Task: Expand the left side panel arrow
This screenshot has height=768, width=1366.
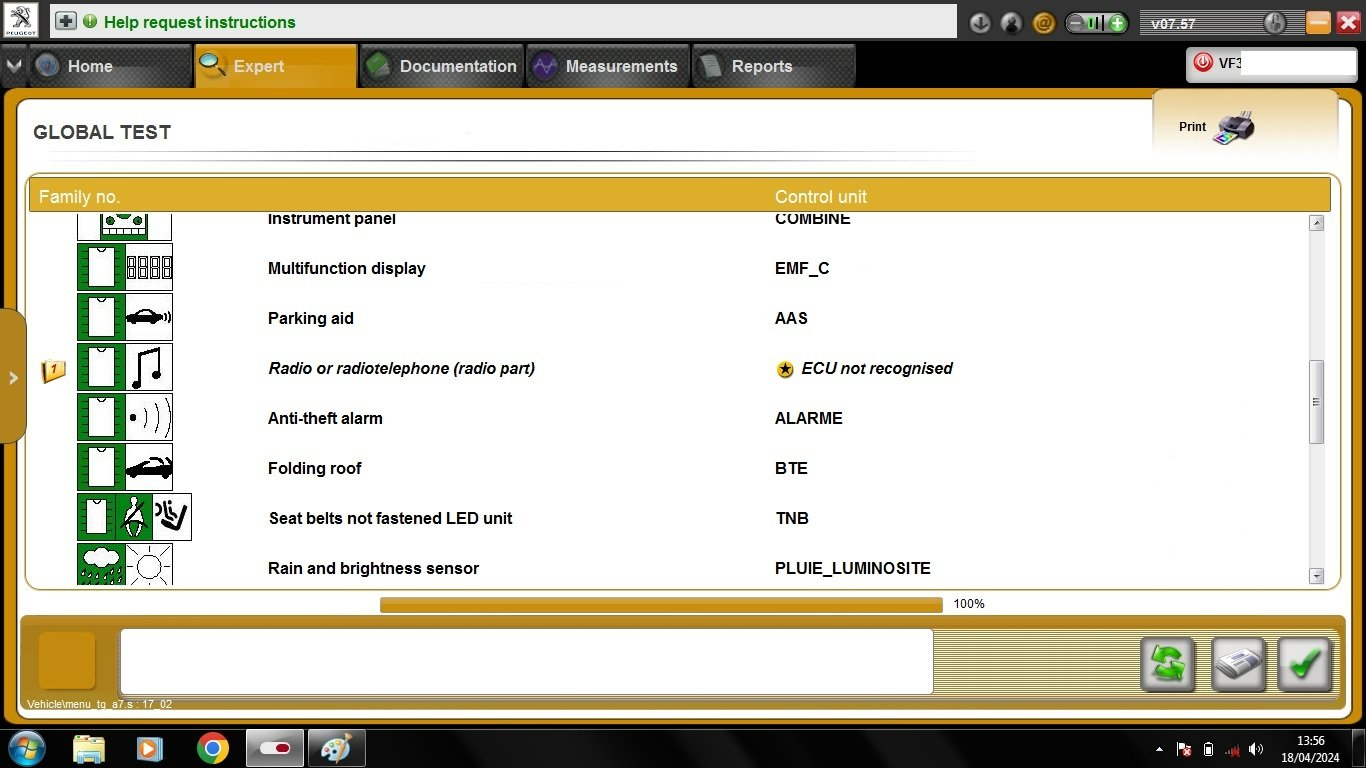Action: tap(13, 377)
